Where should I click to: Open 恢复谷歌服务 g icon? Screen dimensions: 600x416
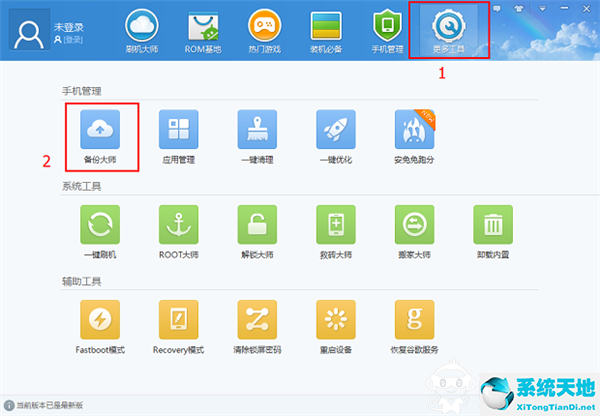pyautogui.click(x=414, y=327)
